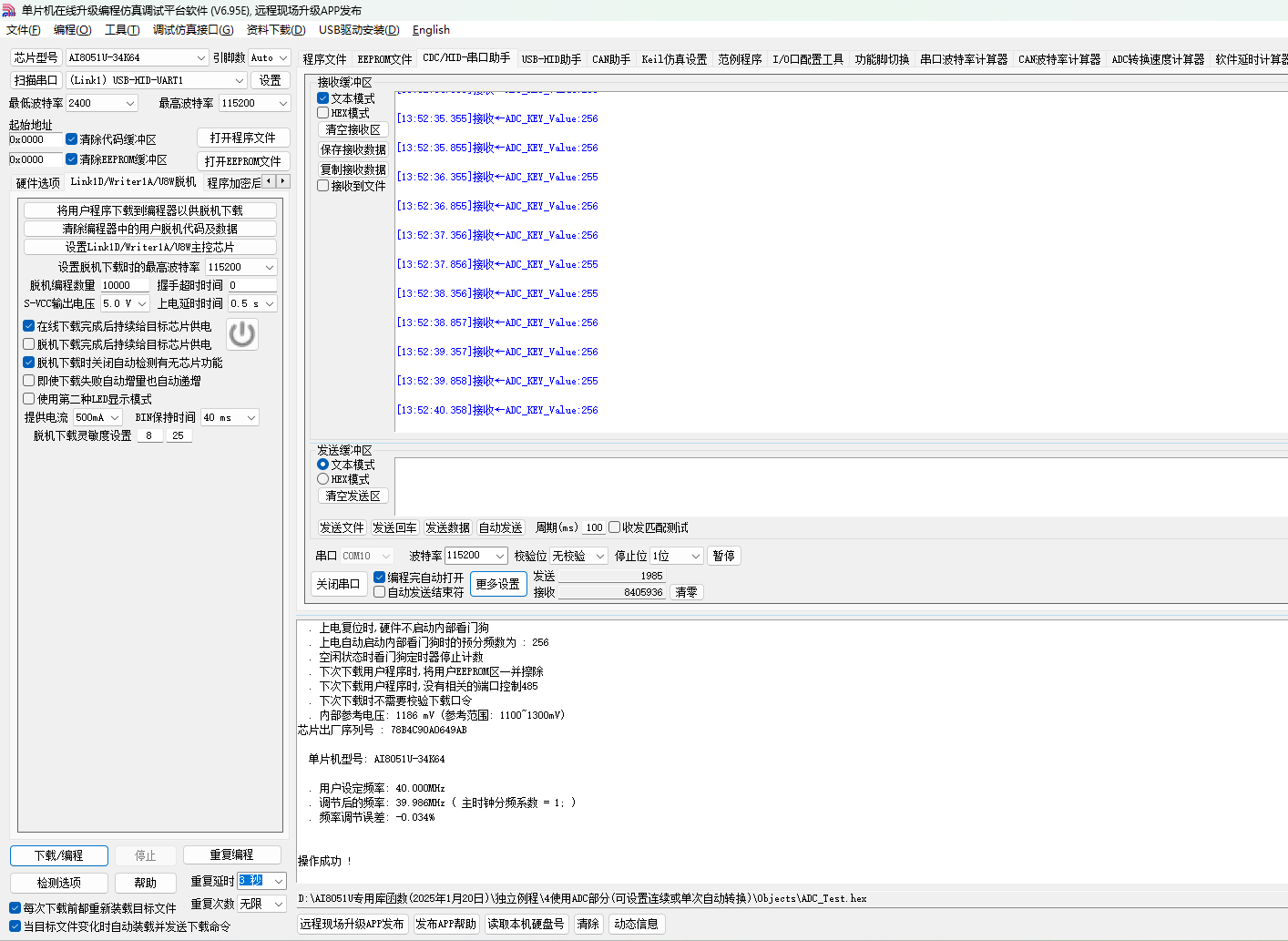Open 编程(O) menu
The height and width of the screenshot is (941, 1288).
[73, 30]
